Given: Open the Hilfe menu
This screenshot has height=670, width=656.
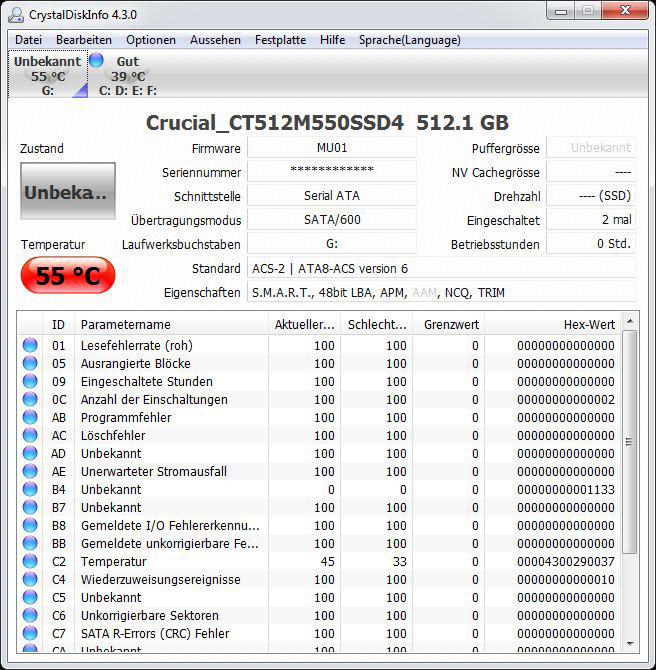Looking at the screenshot, I should click(332, 40).
